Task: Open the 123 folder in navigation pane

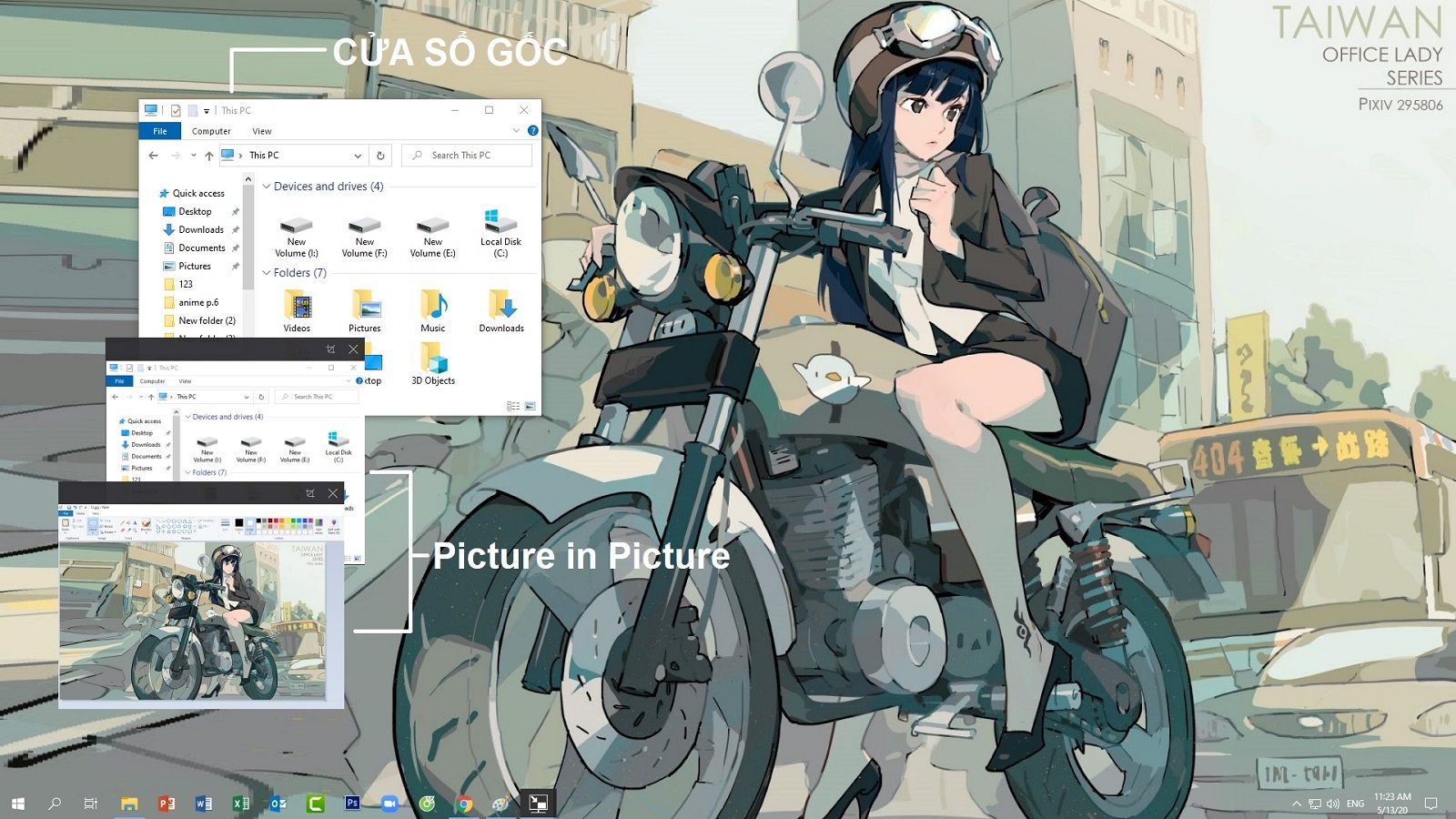Action: (178, 284)
